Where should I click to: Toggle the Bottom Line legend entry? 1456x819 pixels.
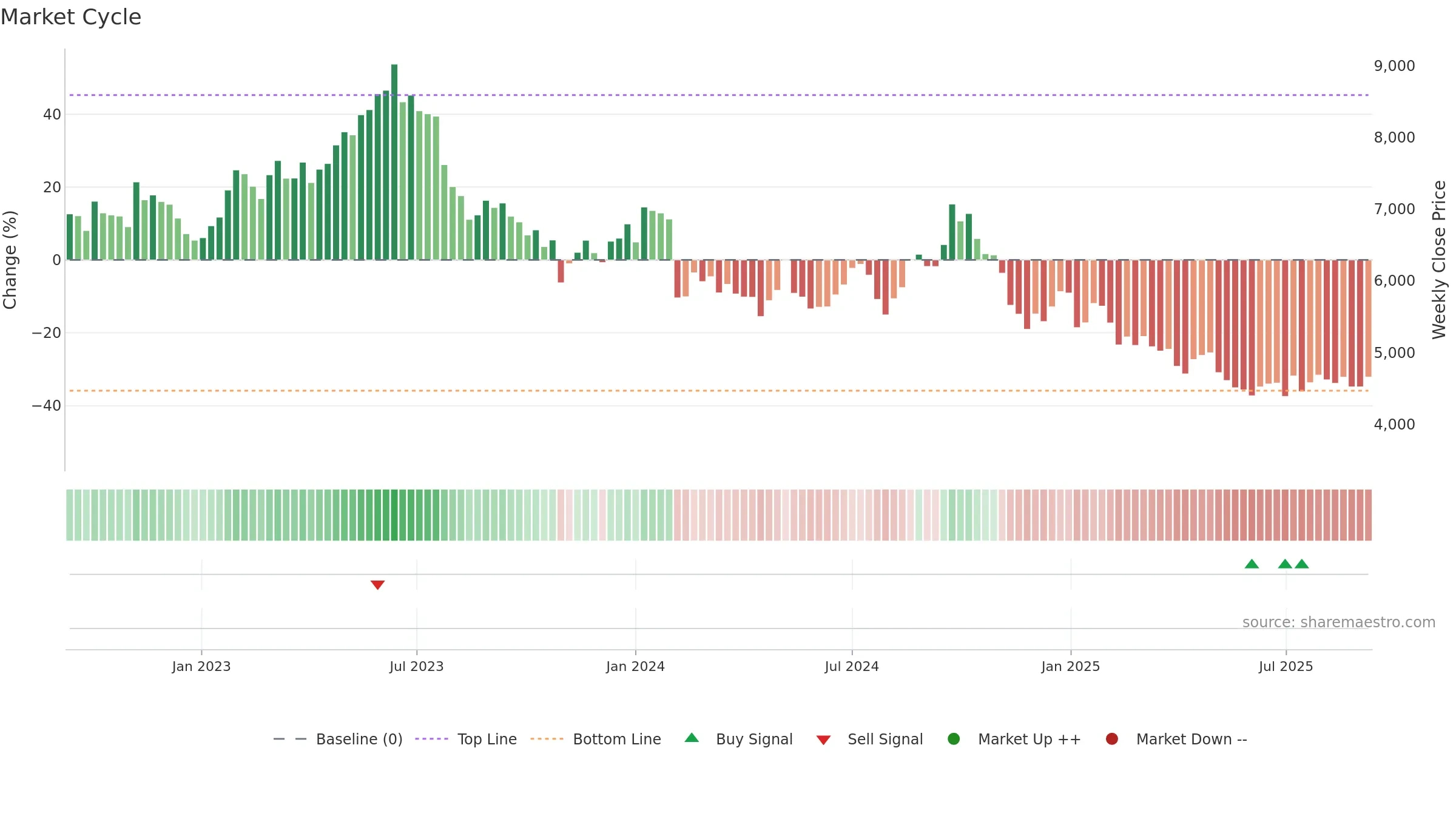tap(595, 739)
